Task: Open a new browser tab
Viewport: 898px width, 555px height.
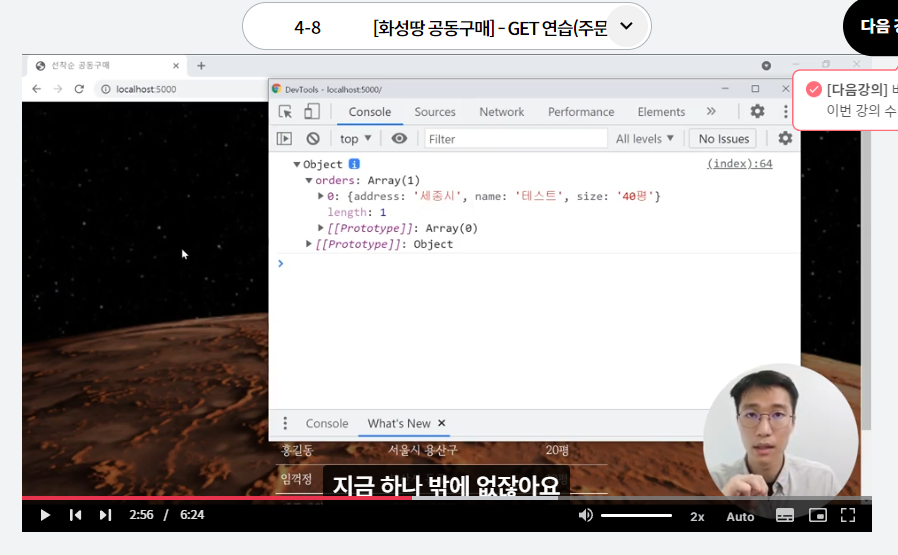Action: tap(201, 66)
